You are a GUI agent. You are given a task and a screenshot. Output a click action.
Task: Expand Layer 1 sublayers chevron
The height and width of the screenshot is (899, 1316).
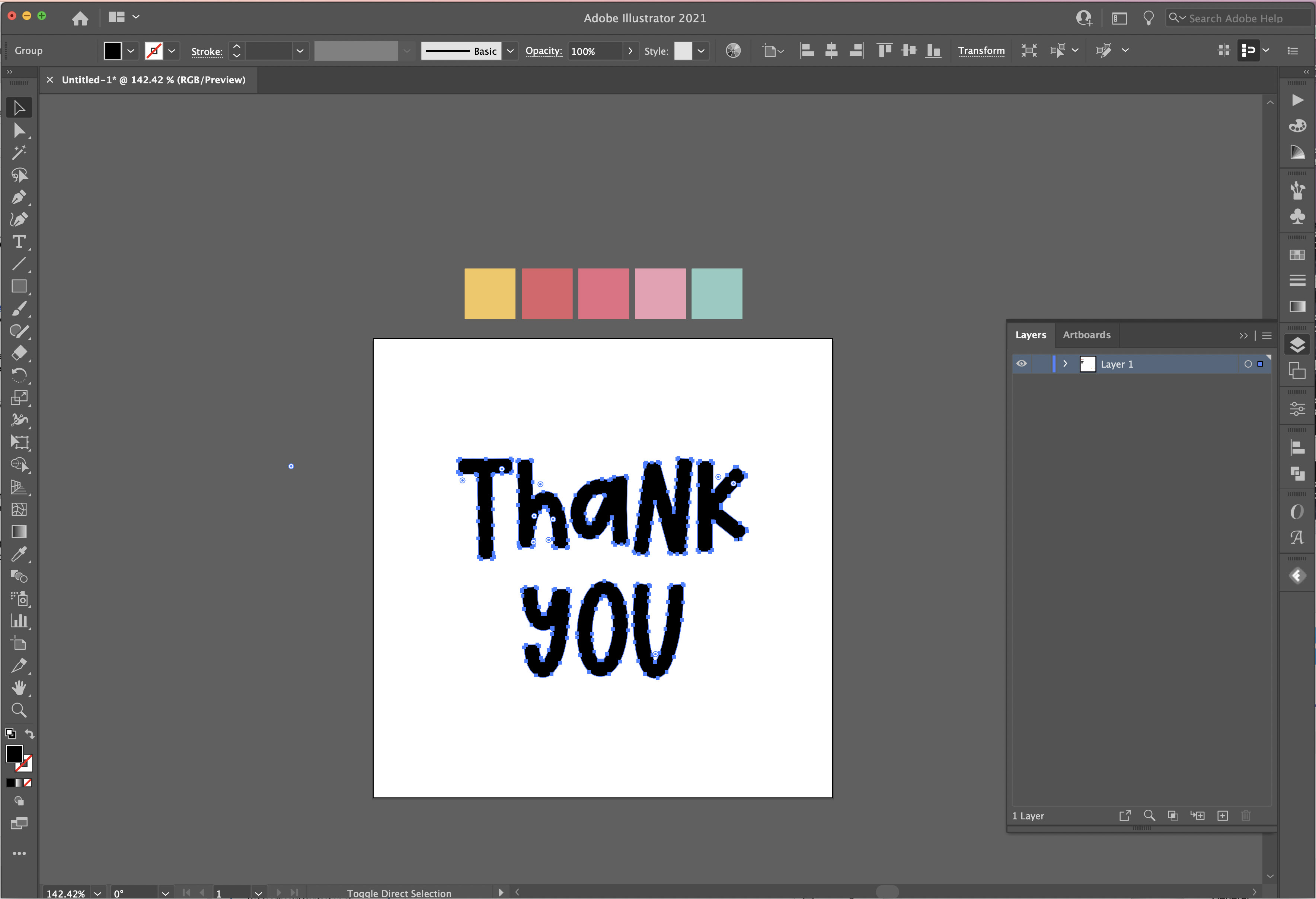1065,364
